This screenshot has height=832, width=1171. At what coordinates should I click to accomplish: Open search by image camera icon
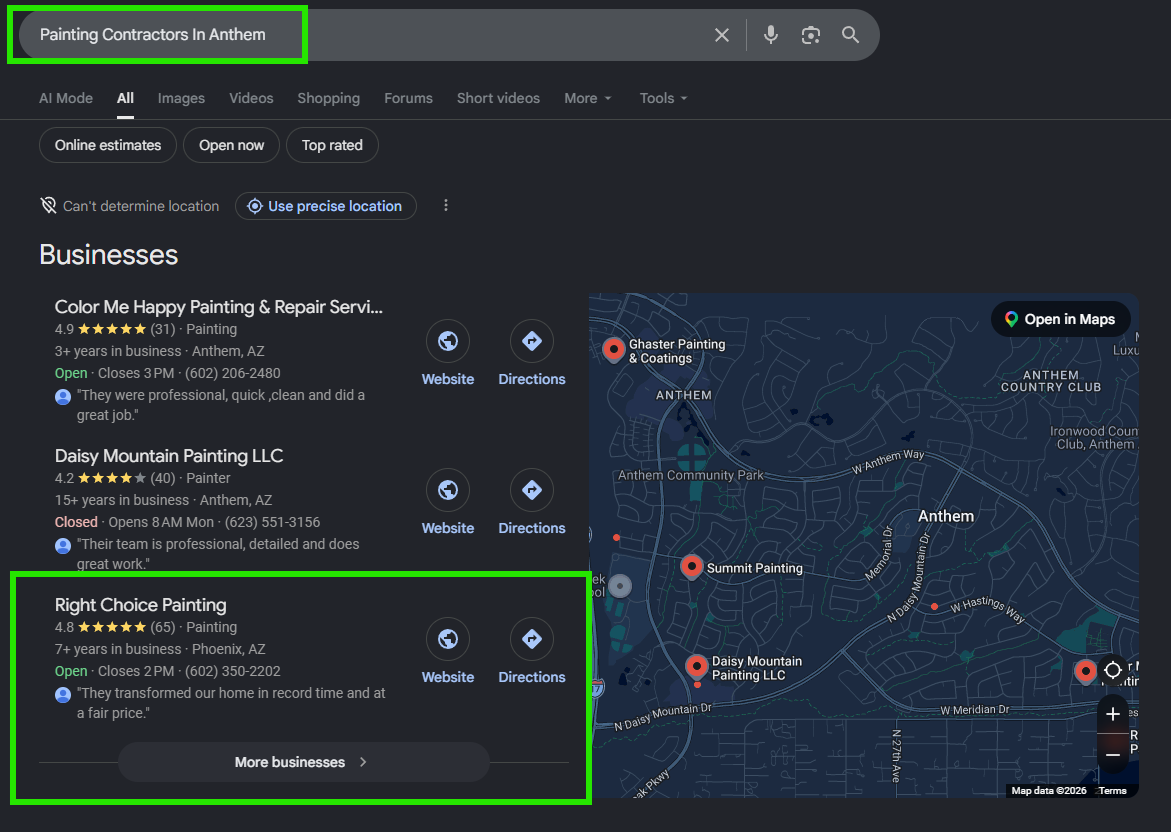pyautogui.click(x=810, y=35)
